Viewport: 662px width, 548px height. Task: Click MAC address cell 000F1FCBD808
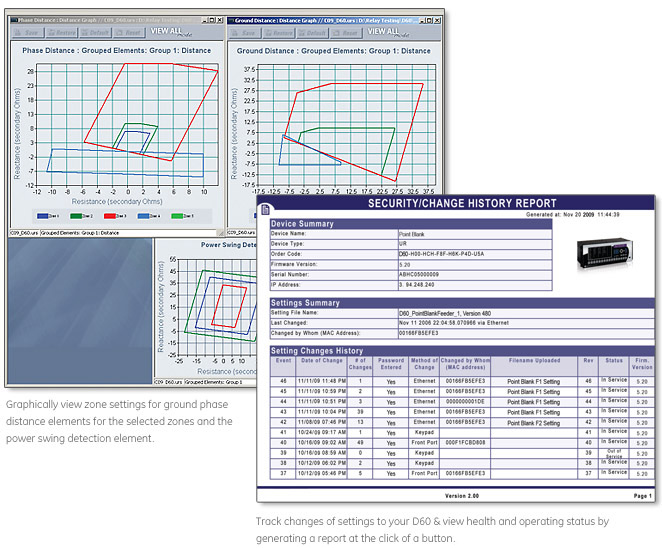click(x=465, y=443)
